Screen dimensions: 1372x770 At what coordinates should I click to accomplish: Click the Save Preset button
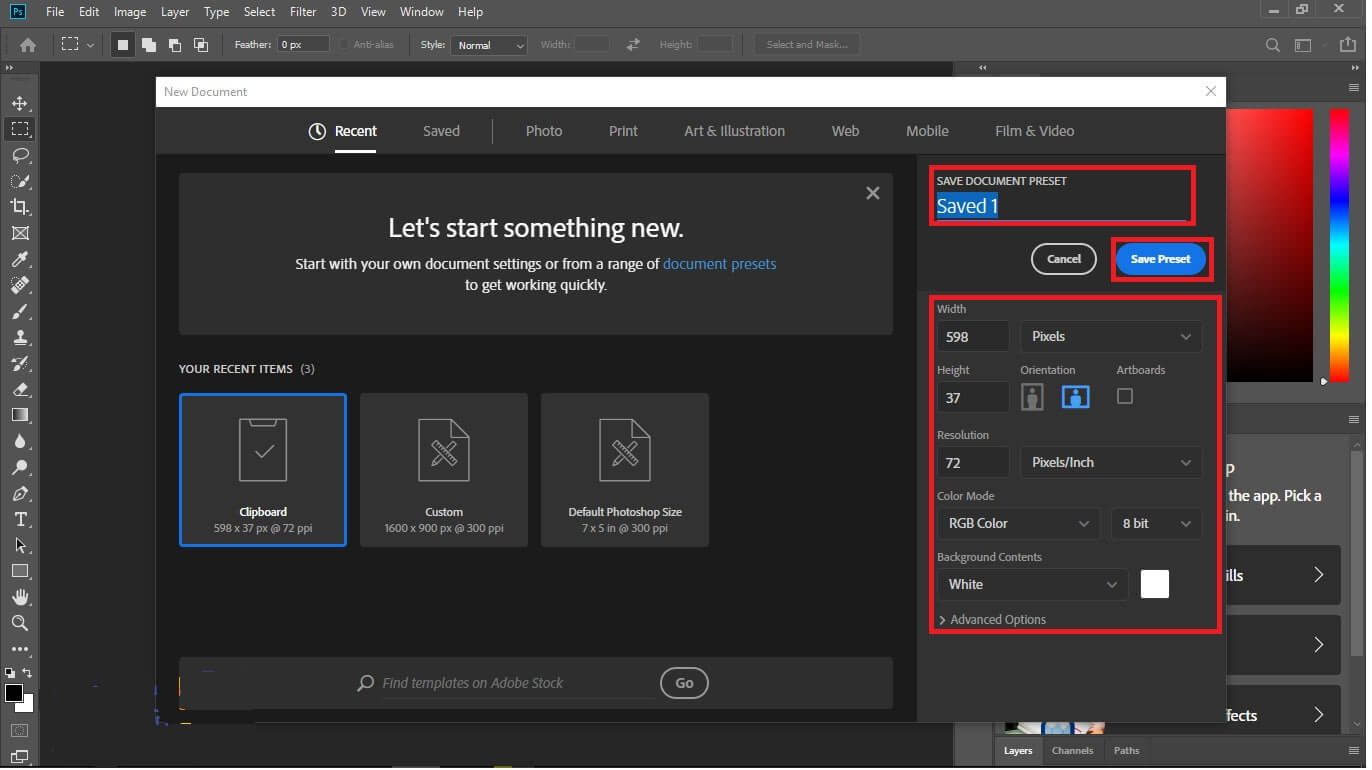(x=1160, y=259)
